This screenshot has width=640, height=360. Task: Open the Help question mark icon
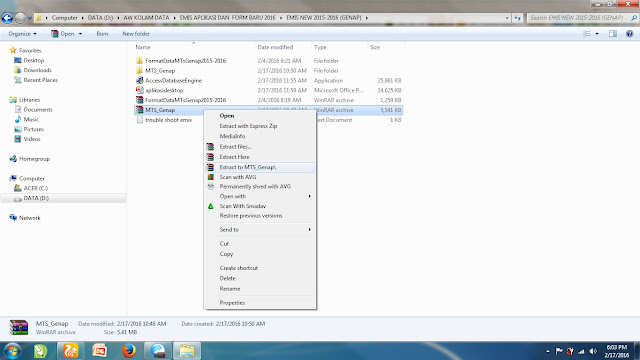point(629,34)
